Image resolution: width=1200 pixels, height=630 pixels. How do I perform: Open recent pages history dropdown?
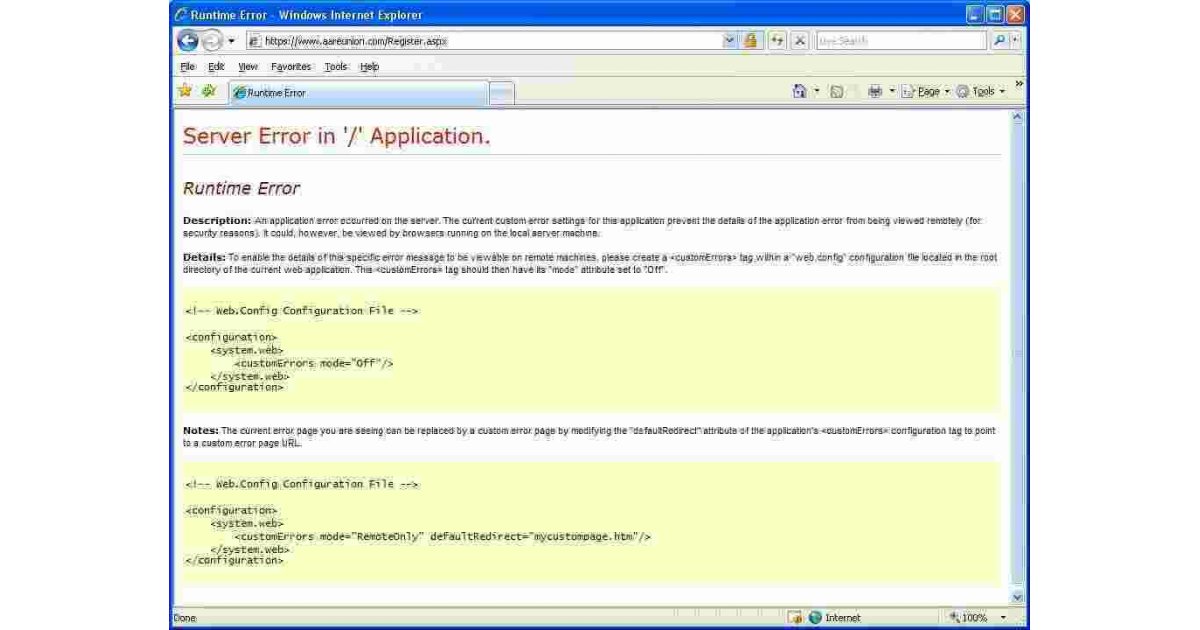231,41
